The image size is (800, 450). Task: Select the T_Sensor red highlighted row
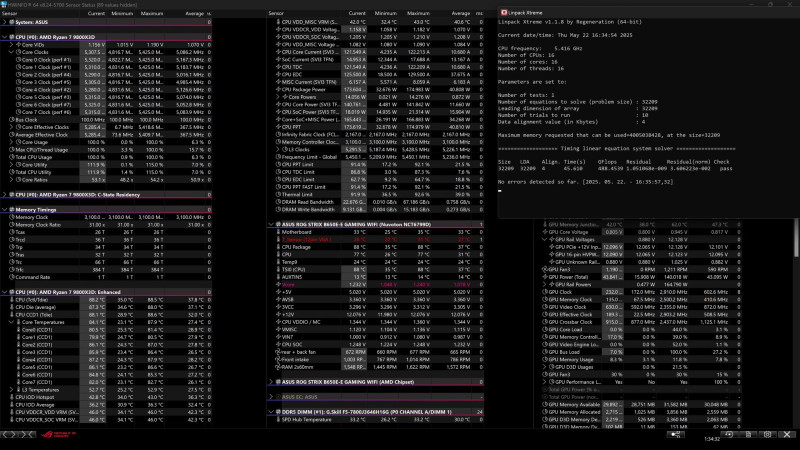coord(375,239)
